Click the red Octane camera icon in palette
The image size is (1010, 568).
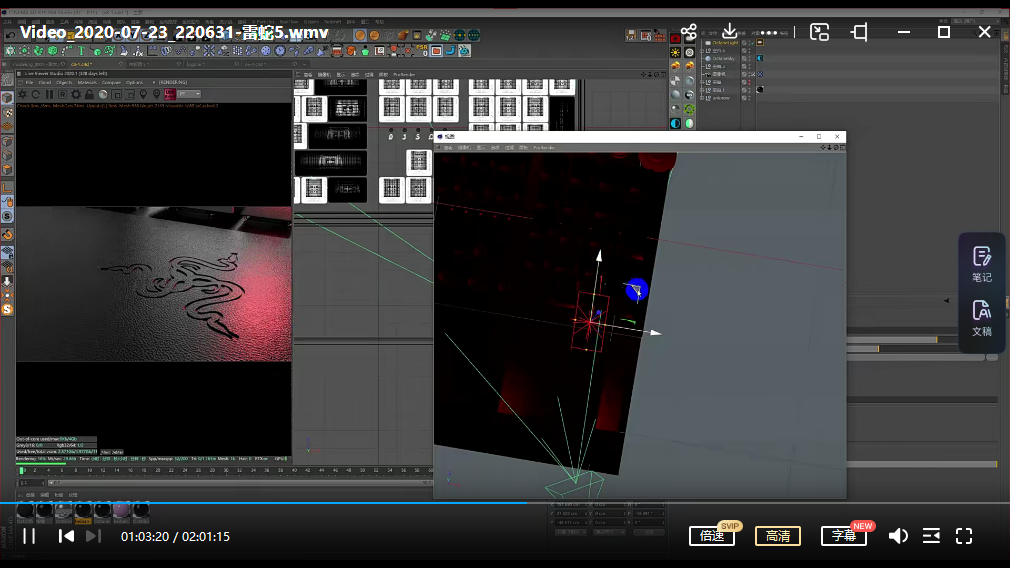point(675,39)
